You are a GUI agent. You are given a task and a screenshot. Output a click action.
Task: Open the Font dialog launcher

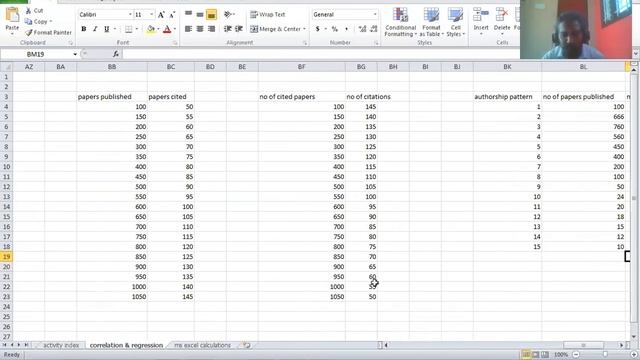[x=174, y=42]
